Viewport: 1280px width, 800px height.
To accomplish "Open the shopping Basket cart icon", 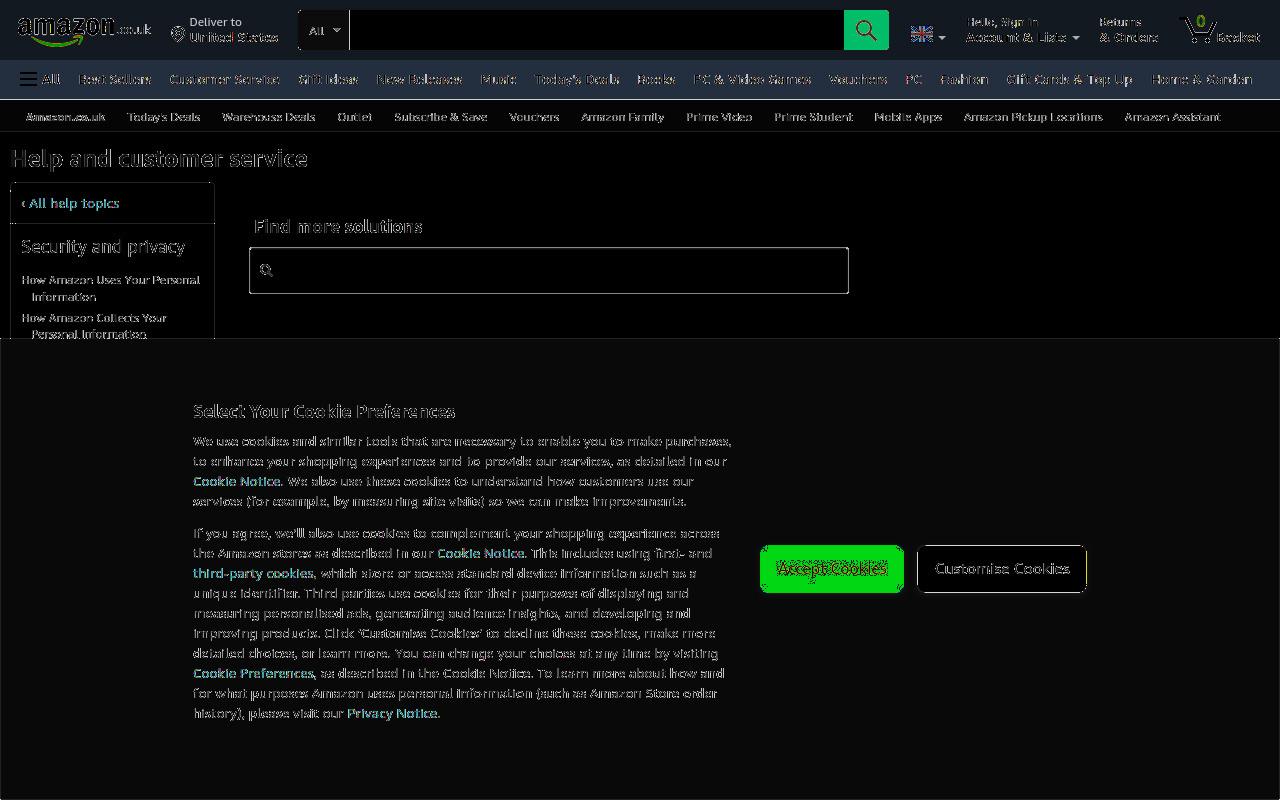I will [x=1222, y=30].
